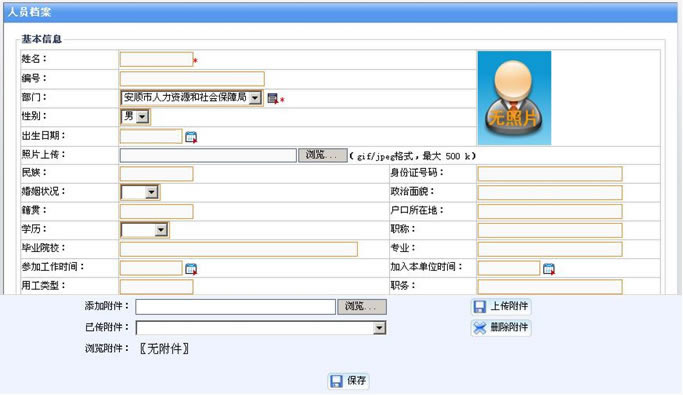Focus the 添加附件 file path field
Image resolution: width=683 pixels, height=395 pixels.
click(236, 307)
